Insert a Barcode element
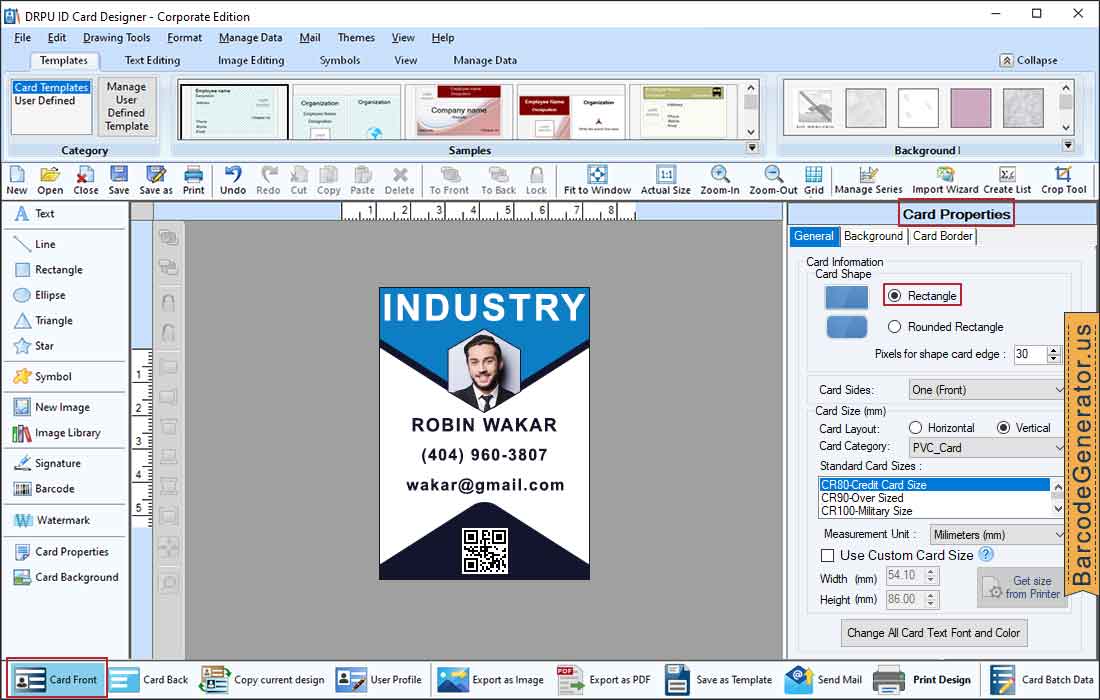This screenshot has width=1100, height=700. pos(44,489)
